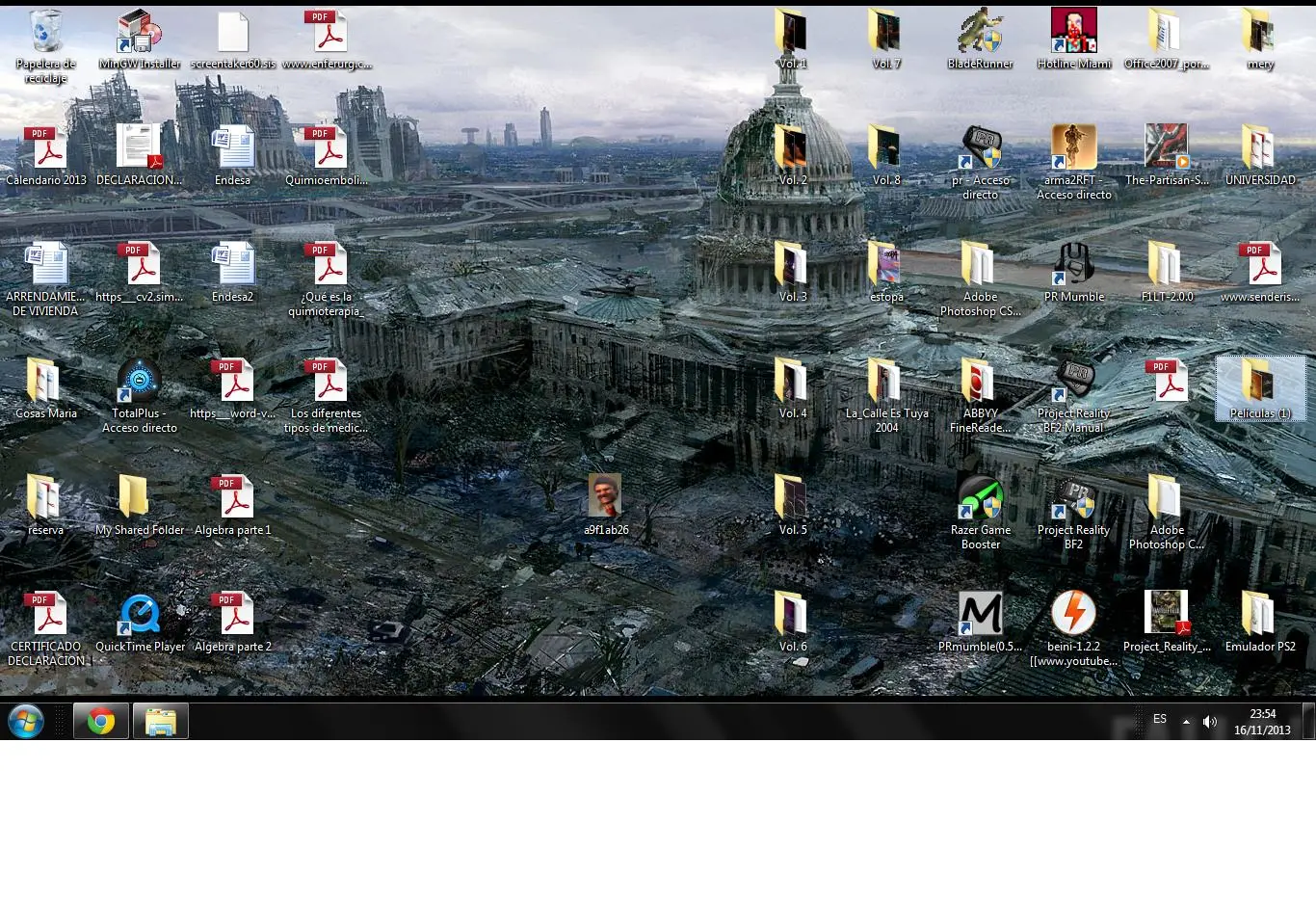
Task: Select the https___cv2.sim... PDF file
Action: (140, 273)
